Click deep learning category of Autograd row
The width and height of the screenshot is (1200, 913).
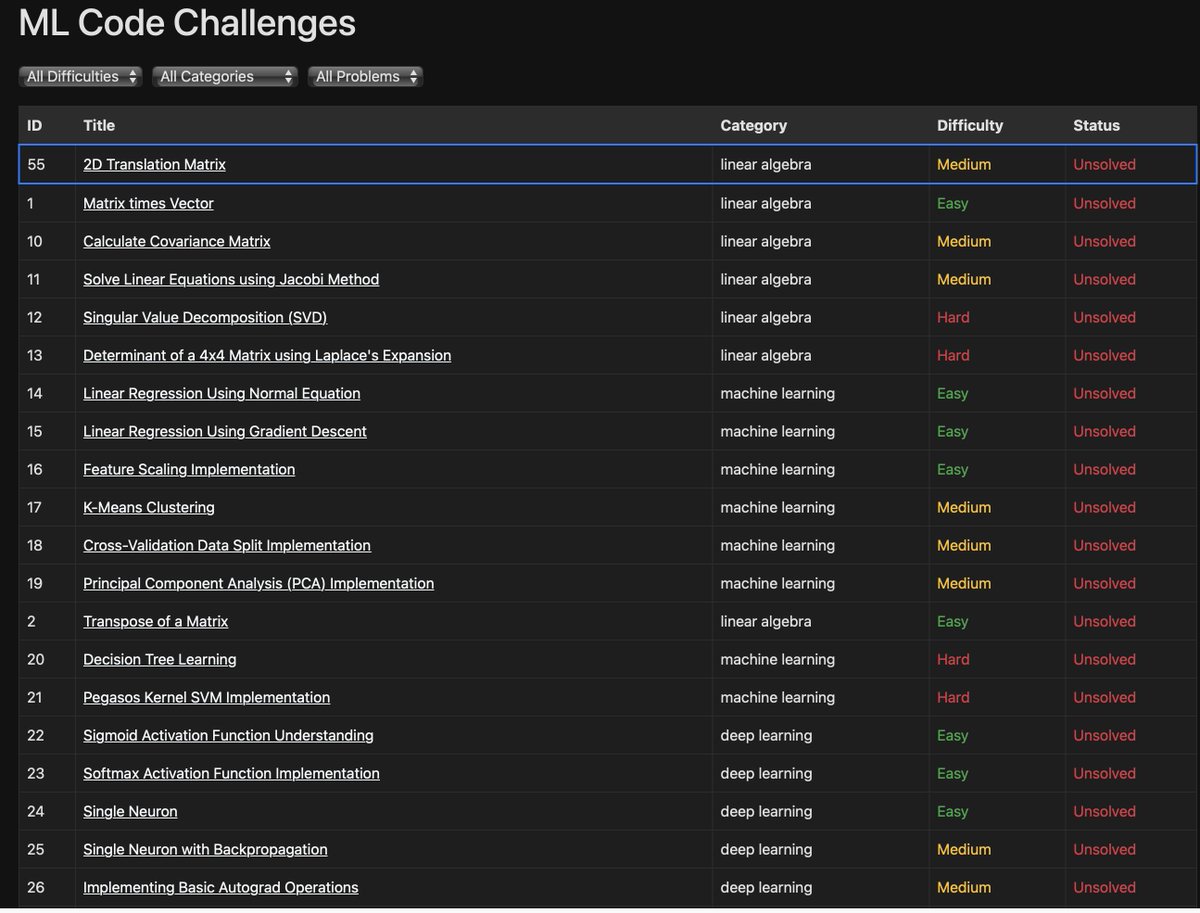point(766,887)
